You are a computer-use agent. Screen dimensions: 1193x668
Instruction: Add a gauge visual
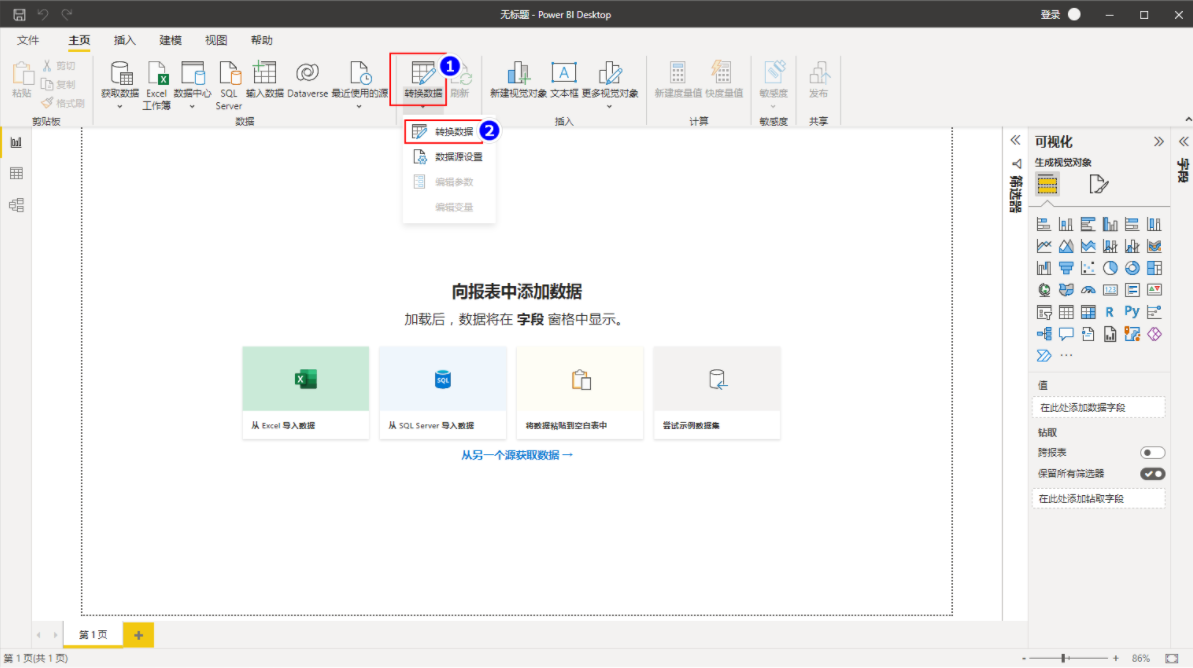pyautogui.click(x=1088, y=290)
